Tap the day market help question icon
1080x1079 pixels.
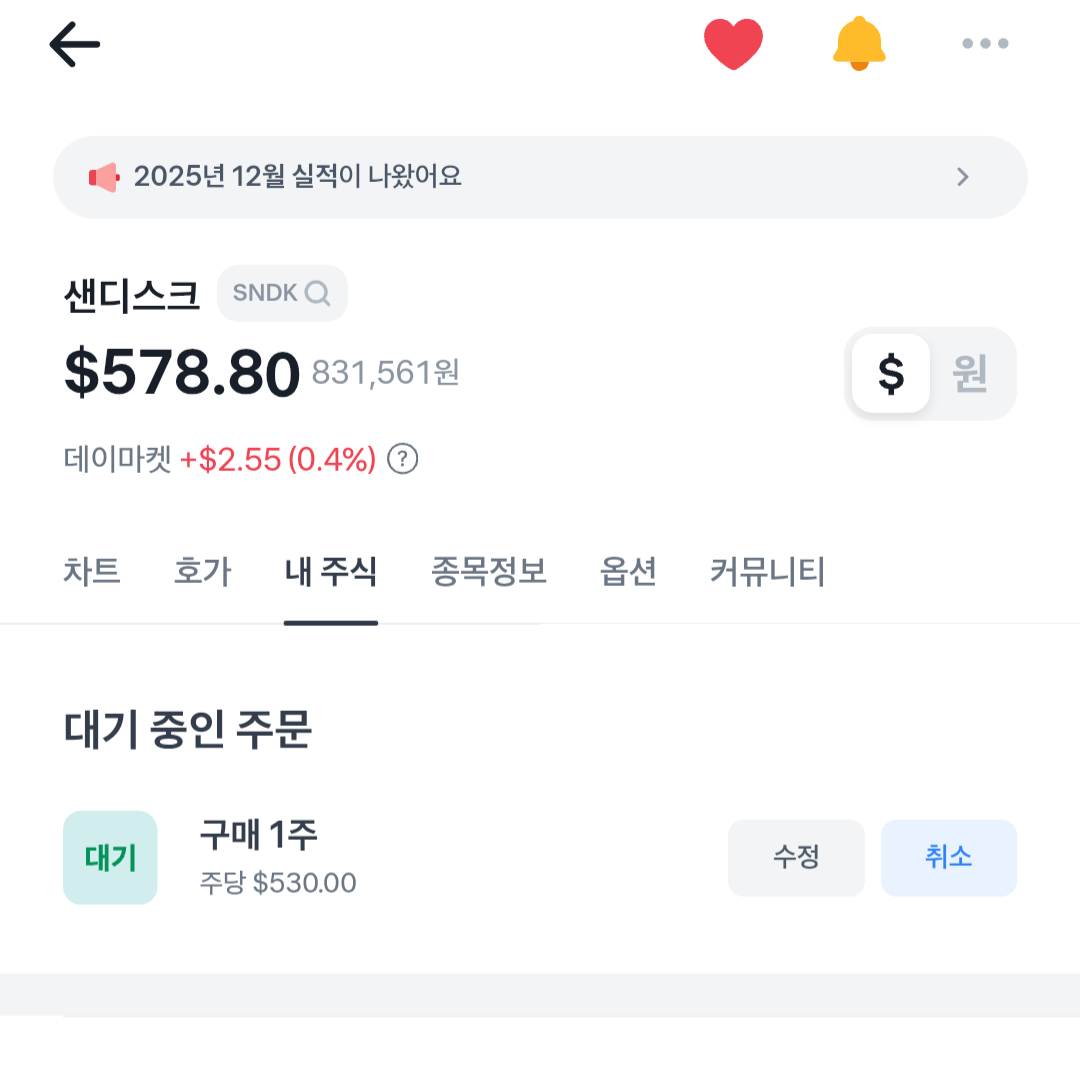(402, 460)
